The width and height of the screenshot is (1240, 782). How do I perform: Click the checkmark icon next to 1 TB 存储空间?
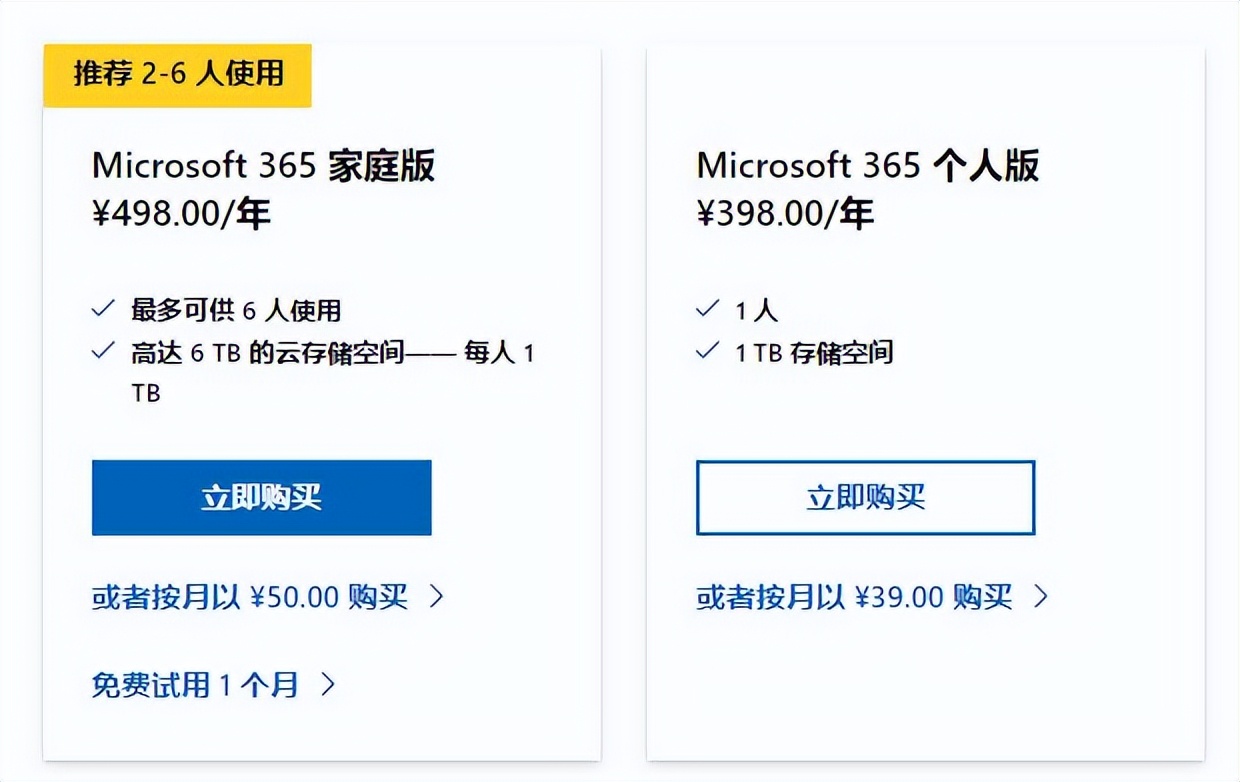pyautogui.click(x=707, y=352)
